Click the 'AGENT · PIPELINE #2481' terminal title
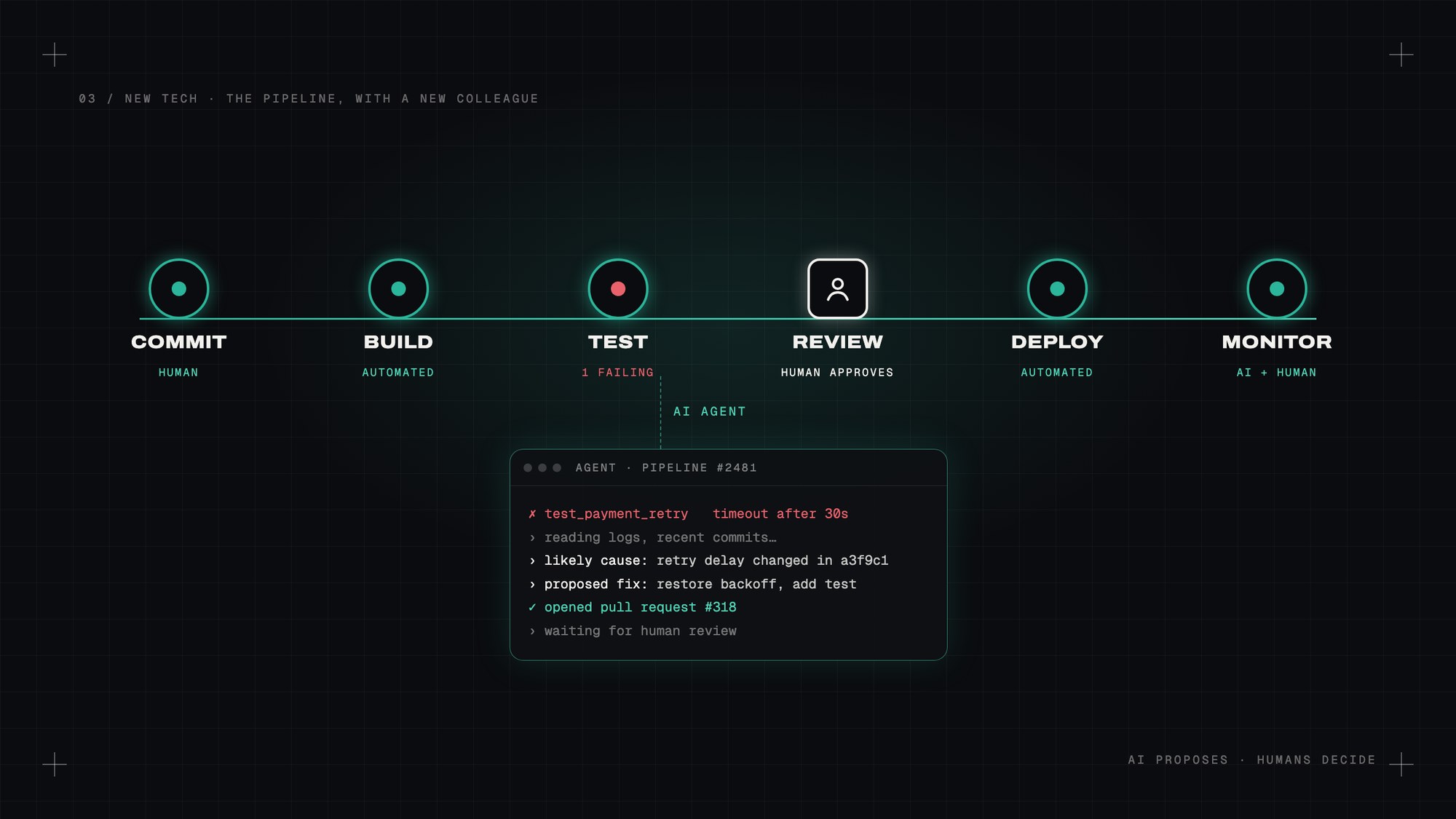Image resolution: width=1456 pixels, height=819 pixels. click(x=666, y=468)
